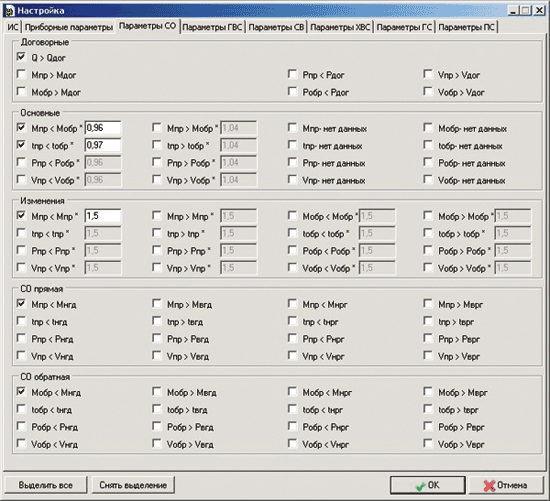Screen dimensions: 550x501
Task: Click the Настройка title bar app icon
Action: coord(10,11)
